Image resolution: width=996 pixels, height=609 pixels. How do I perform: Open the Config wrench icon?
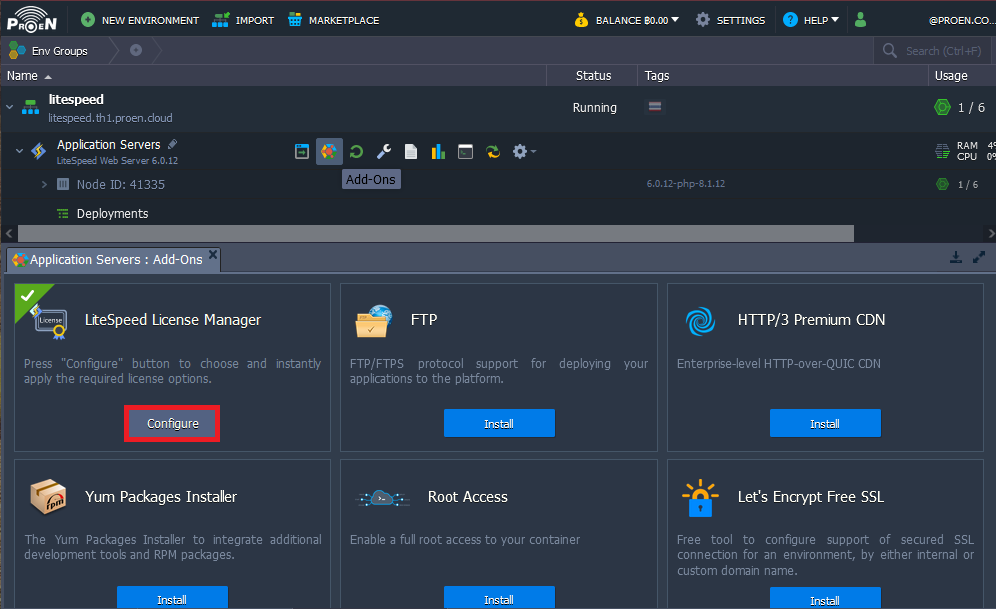point(383,151)
